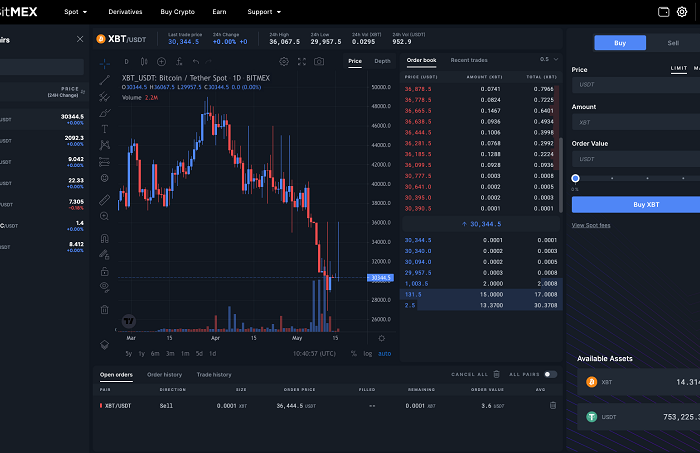Click the trash icon beside Cancel All
This screenshot has width=700, height=453.
coord(496,374)
